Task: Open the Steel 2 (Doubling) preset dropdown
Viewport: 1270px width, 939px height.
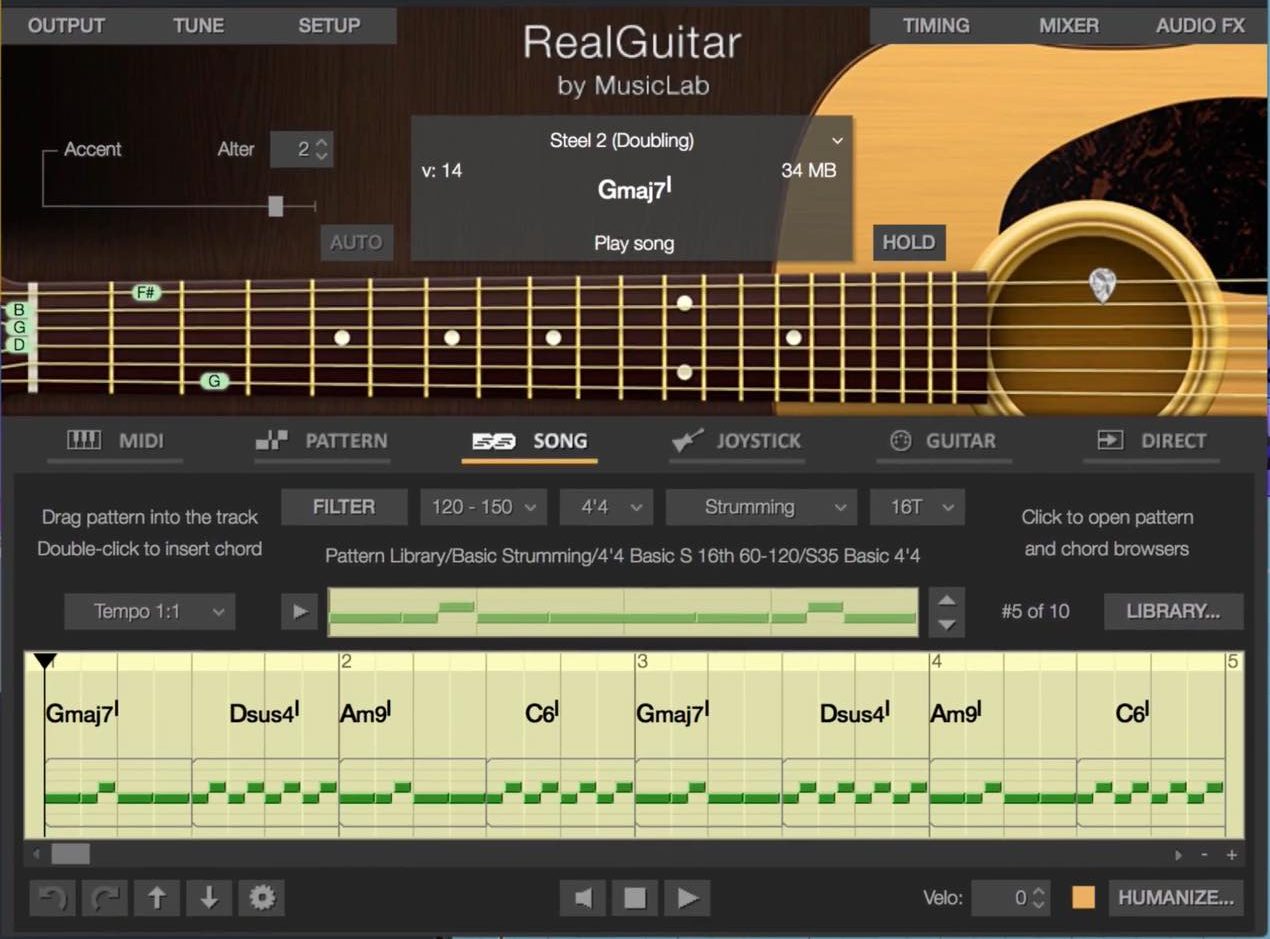Action: point(632,141)
